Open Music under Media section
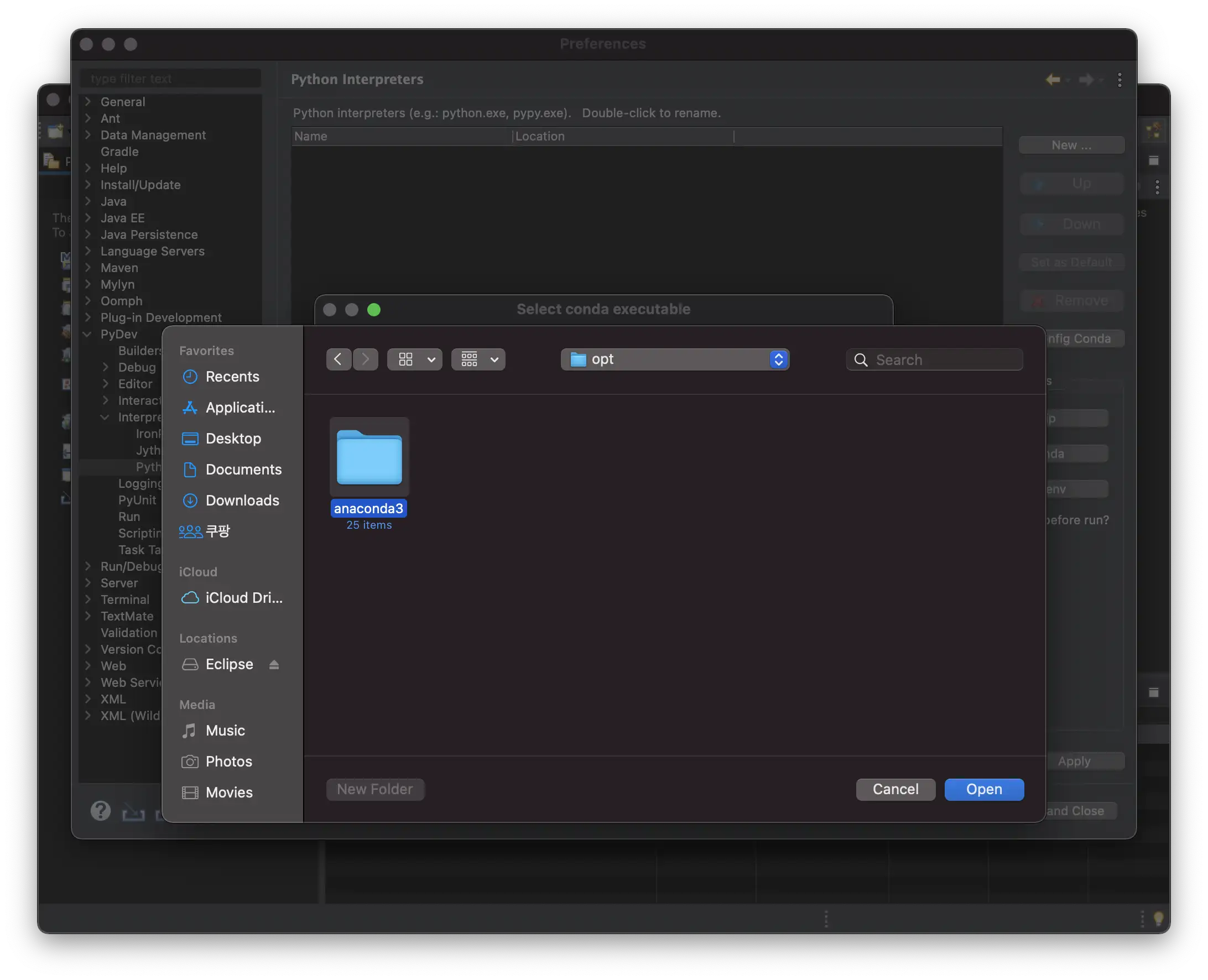The image size is (1208, 980). tap(225, 731)
